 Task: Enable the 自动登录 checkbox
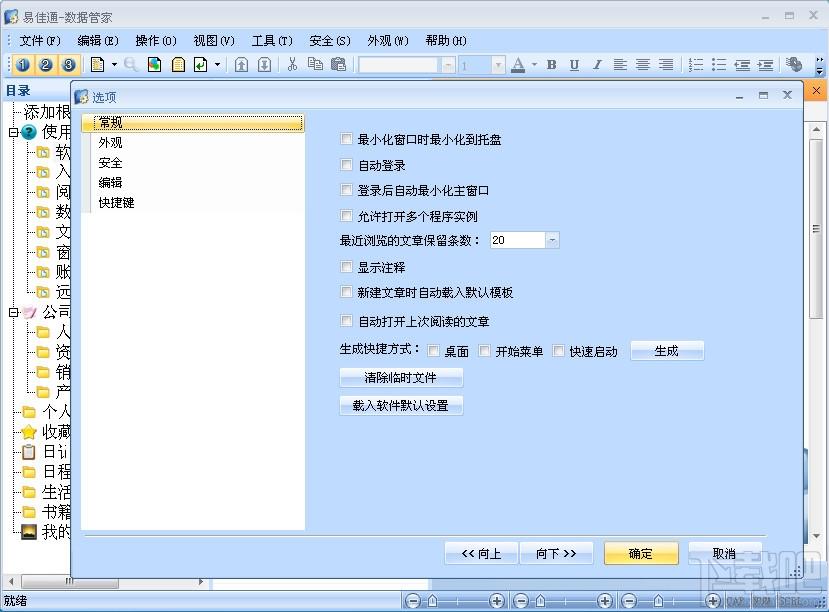point(346,165)
